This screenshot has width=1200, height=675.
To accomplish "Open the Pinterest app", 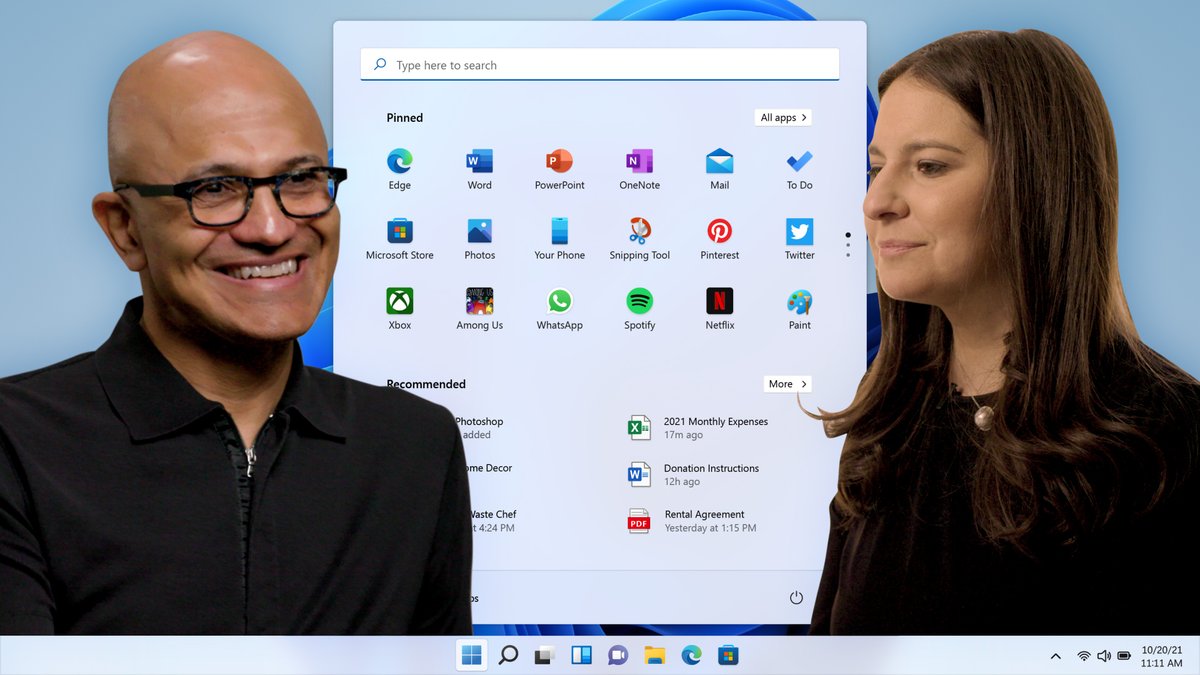I will tap(719, 238).
